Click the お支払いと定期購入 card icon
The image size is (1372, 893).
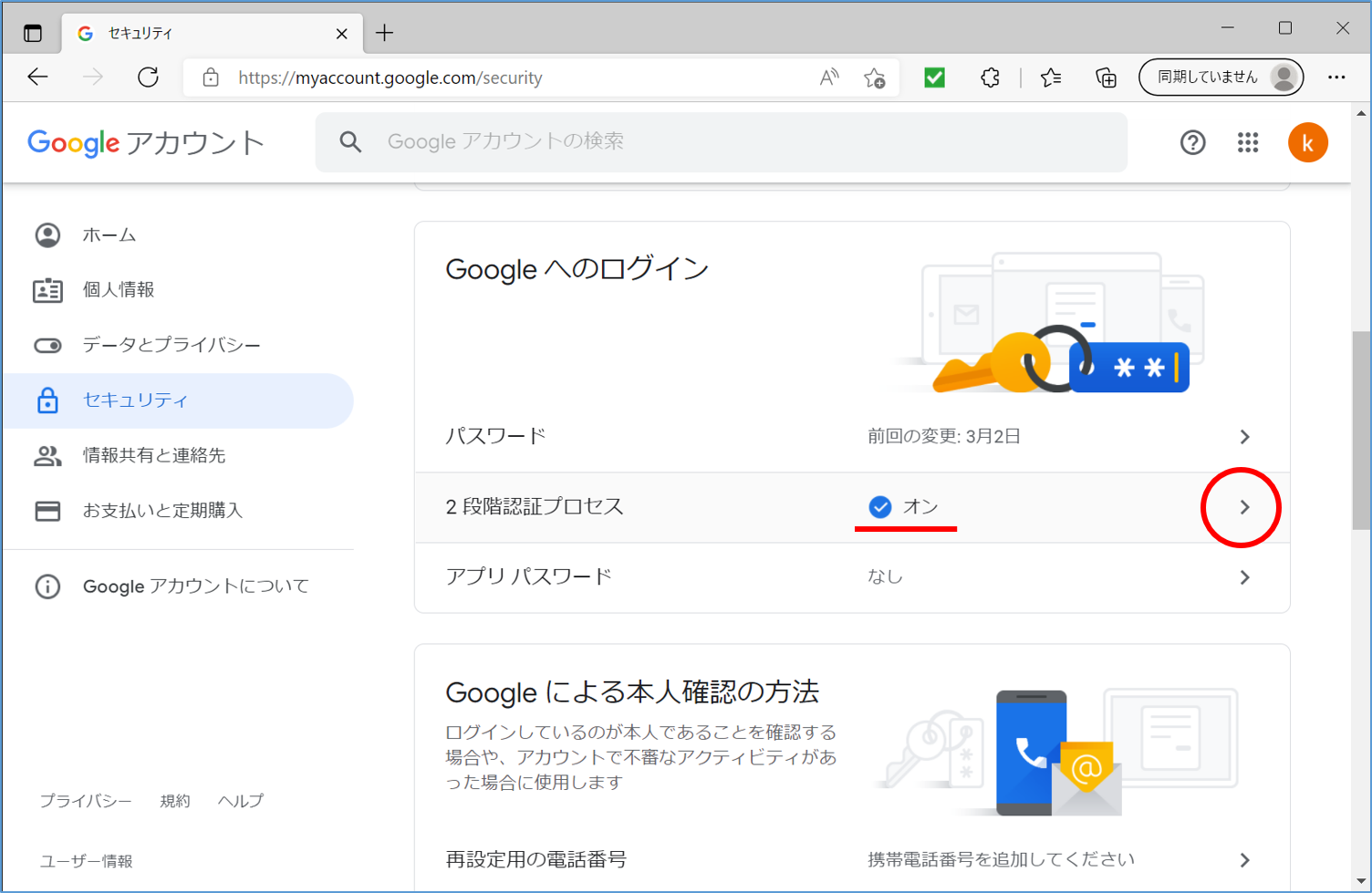(x=47, y=511)
